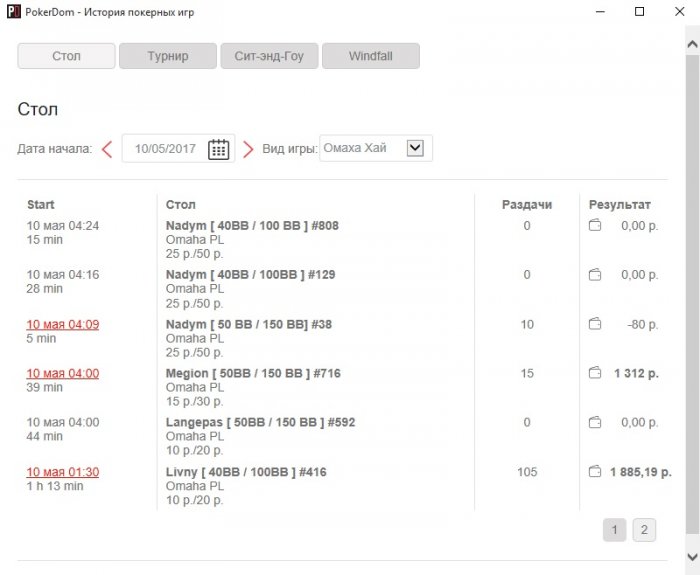This screenshot has width=700, height=575.
Task: Expand the Омаха Хай game type dropdown
Action: (x=415, y=148)
